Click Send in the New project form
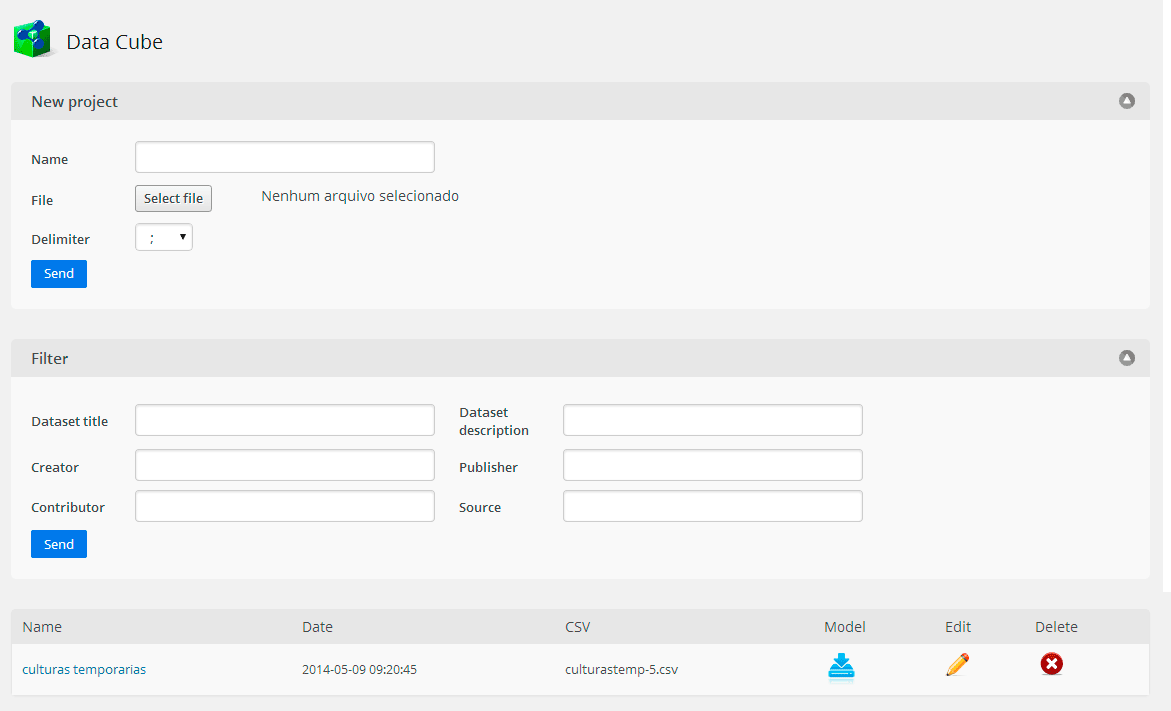The width and height of the screenshot is (1171, 711). (59, 273)
